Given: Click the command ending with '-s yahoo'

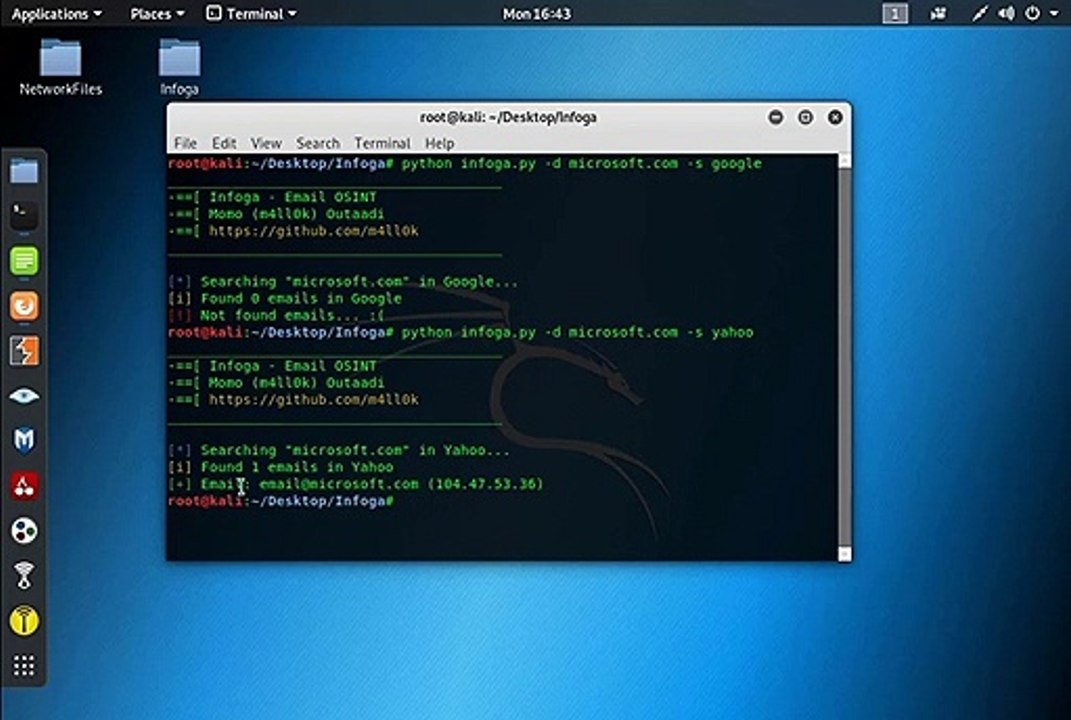Looking at the screenshot, I should [577, 332].
